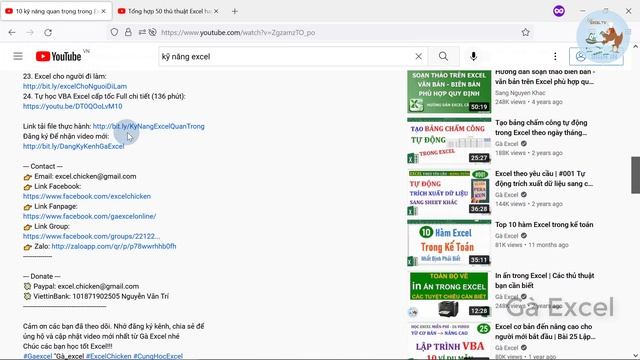Clear the search text with the X
The width and height of the screenshot is (640, 360).
(x=418, y=56)
